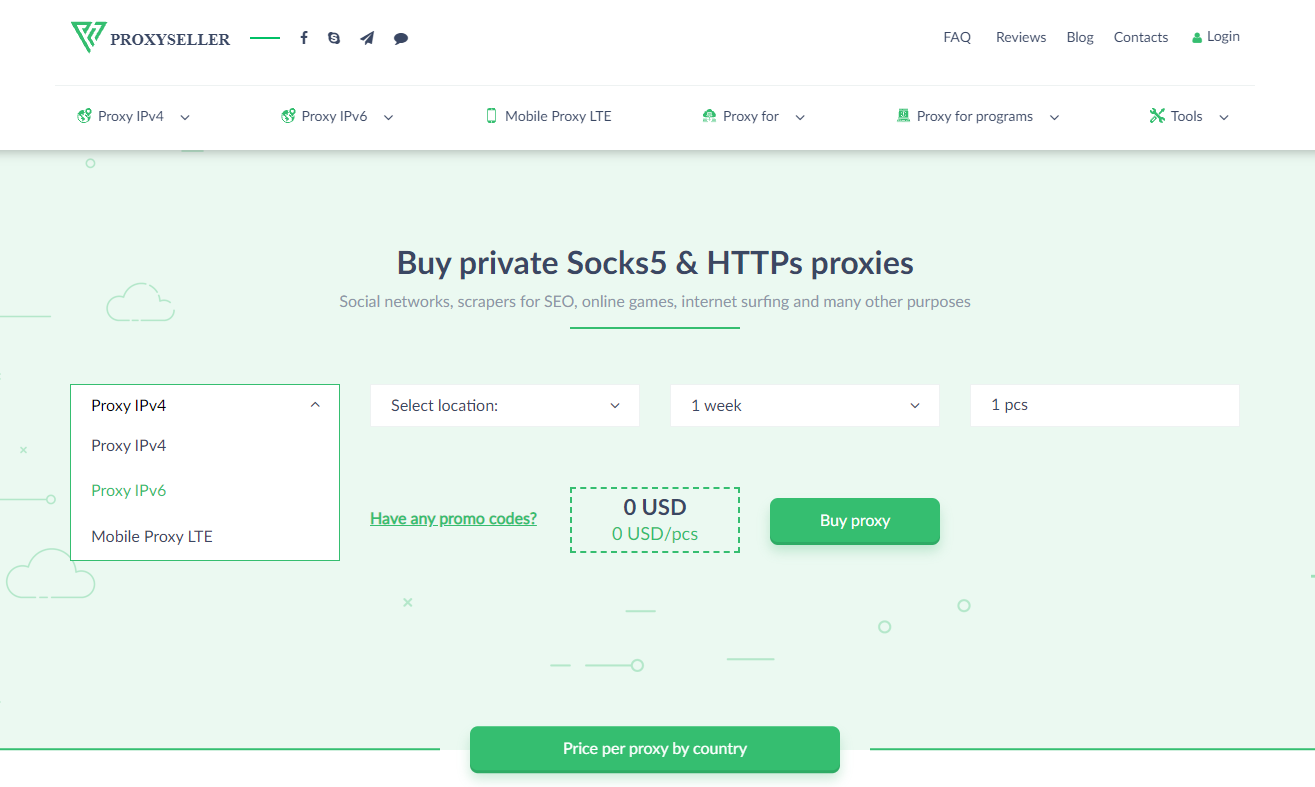The height and width of the screenshot is (787, 1315).
Task: Open the Skype contact icon
Action: (x=334, y=38)
